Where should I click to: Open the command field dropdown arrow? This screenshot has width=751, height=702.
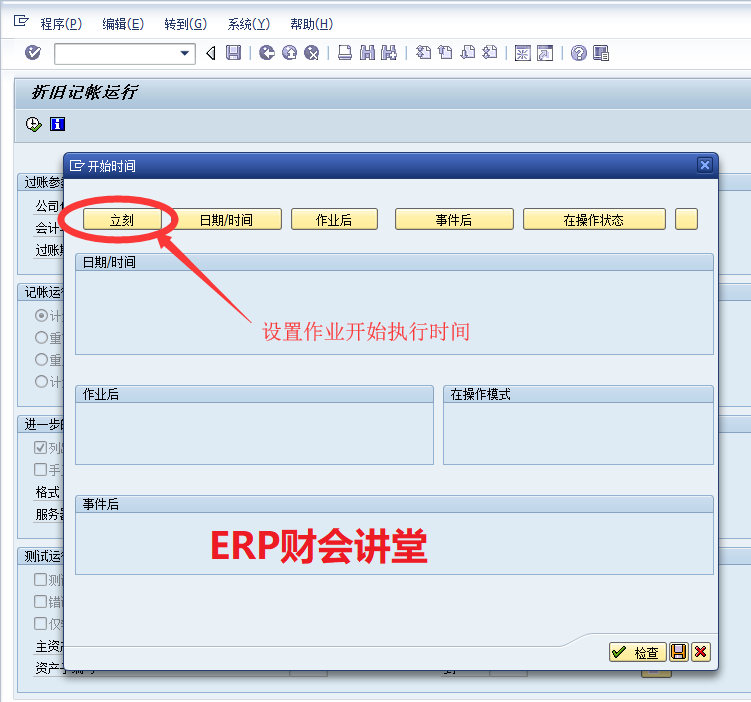[185, 53]
